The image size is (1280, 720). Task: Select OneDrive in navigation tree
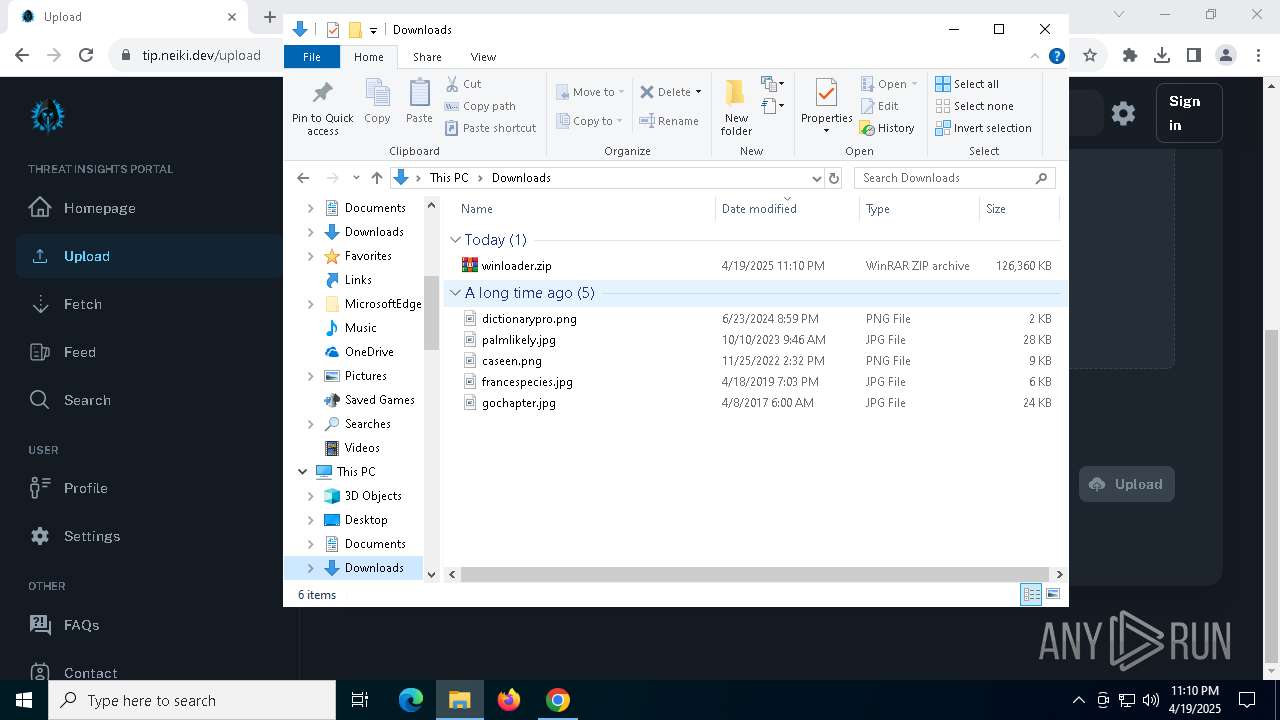click(369, 352)
